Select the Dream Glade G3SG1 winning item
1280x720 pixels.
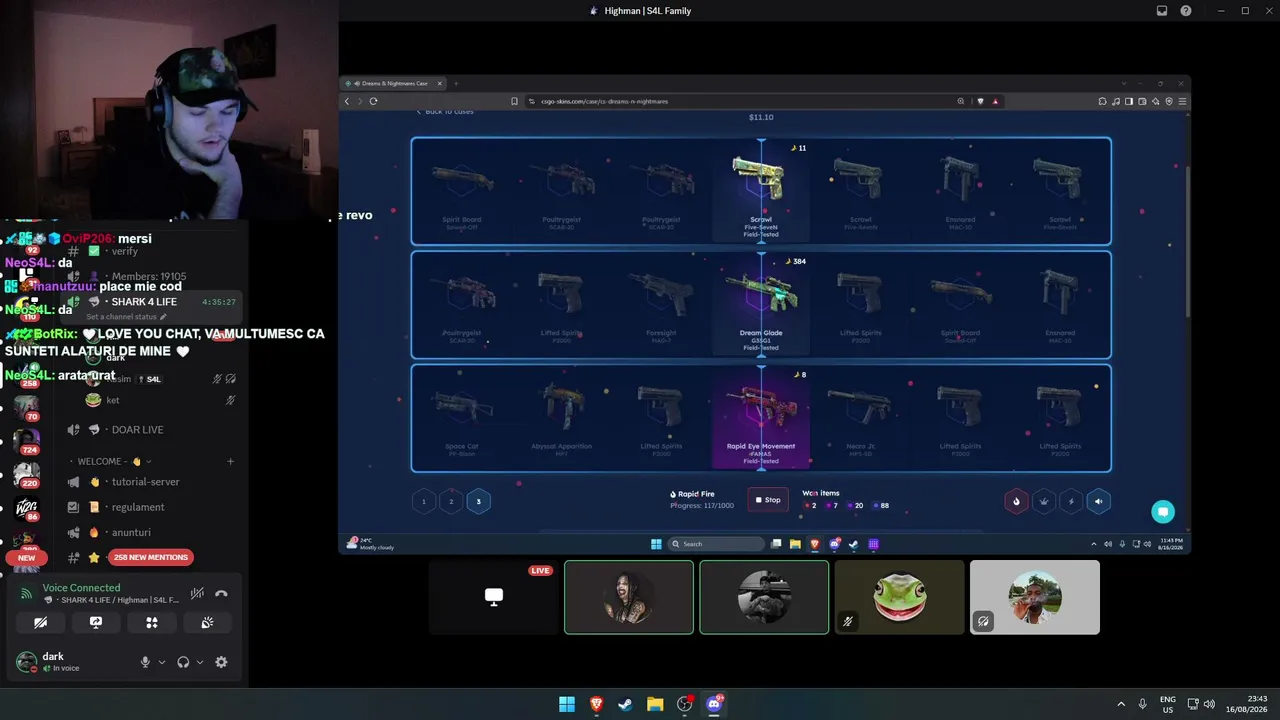click(761, 305)
